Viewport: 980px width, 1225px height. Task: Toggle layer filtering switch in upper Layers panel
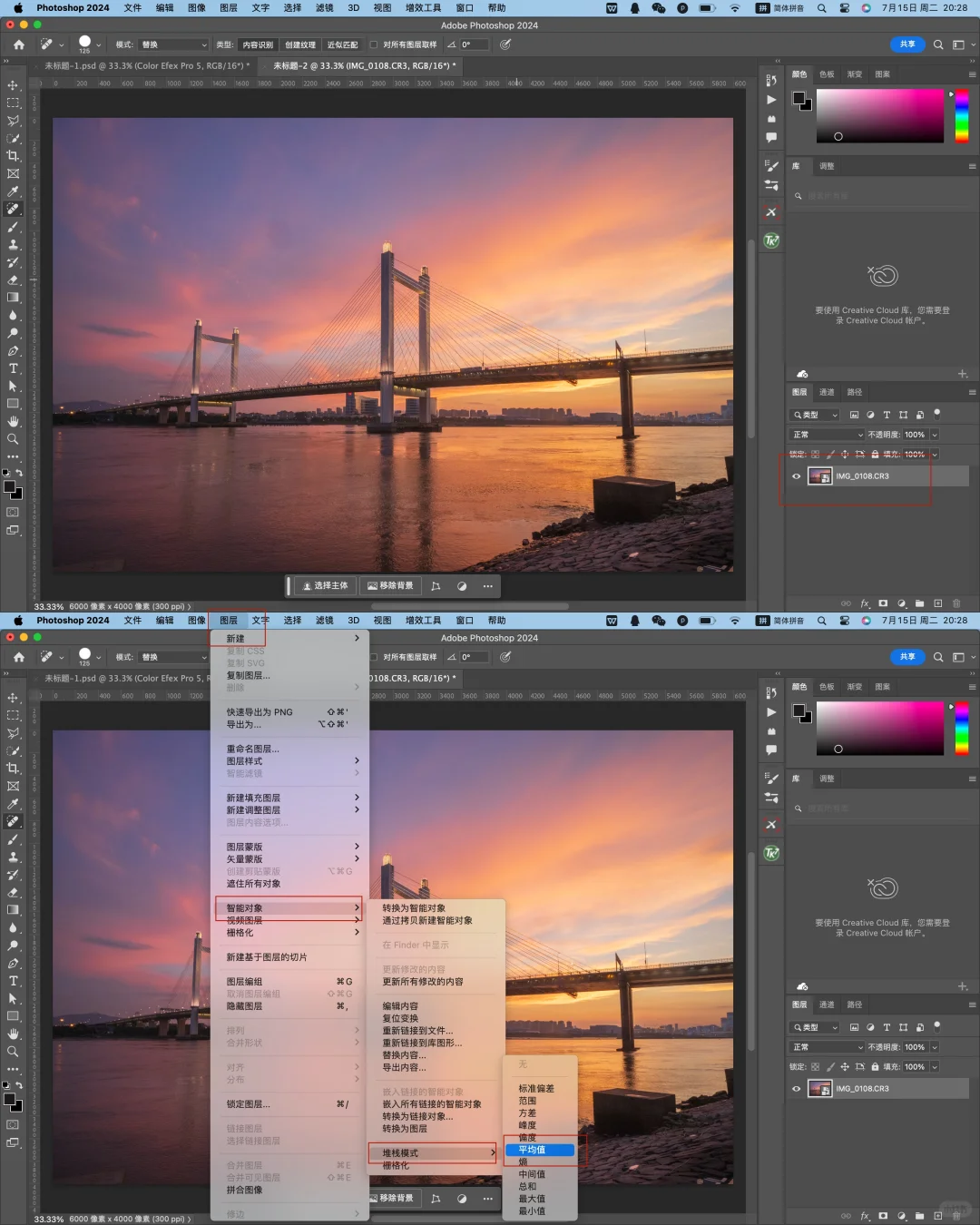[937, 414]
